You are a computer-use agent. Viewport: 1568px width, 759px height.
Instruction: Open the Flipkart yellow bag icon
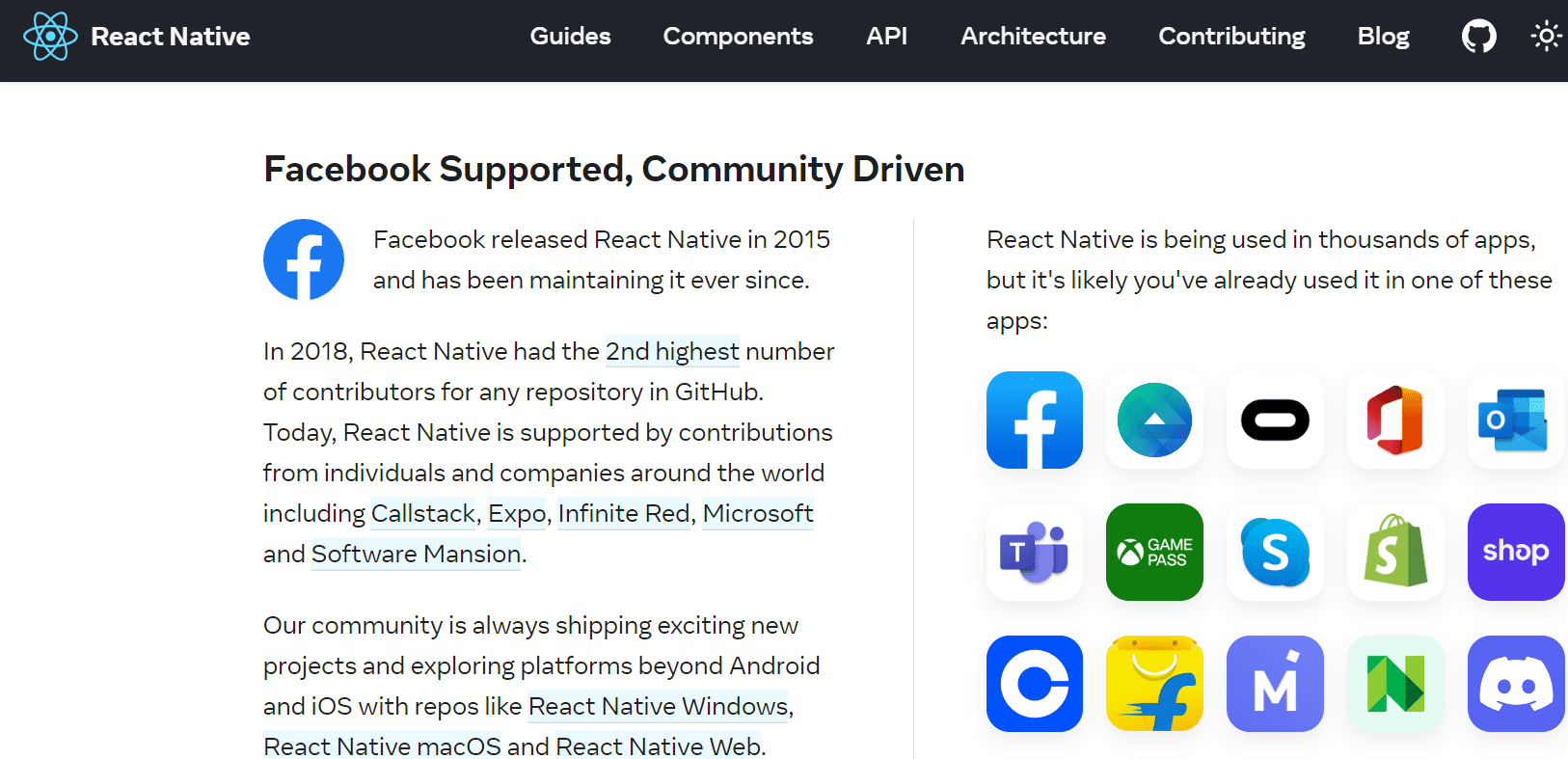click(1154, 684)
